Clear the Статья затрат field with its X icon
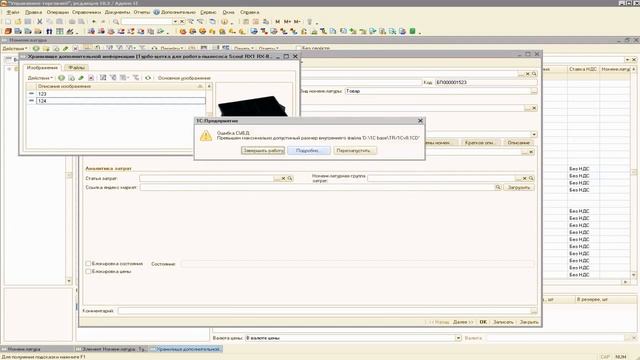 pos(283,178)
